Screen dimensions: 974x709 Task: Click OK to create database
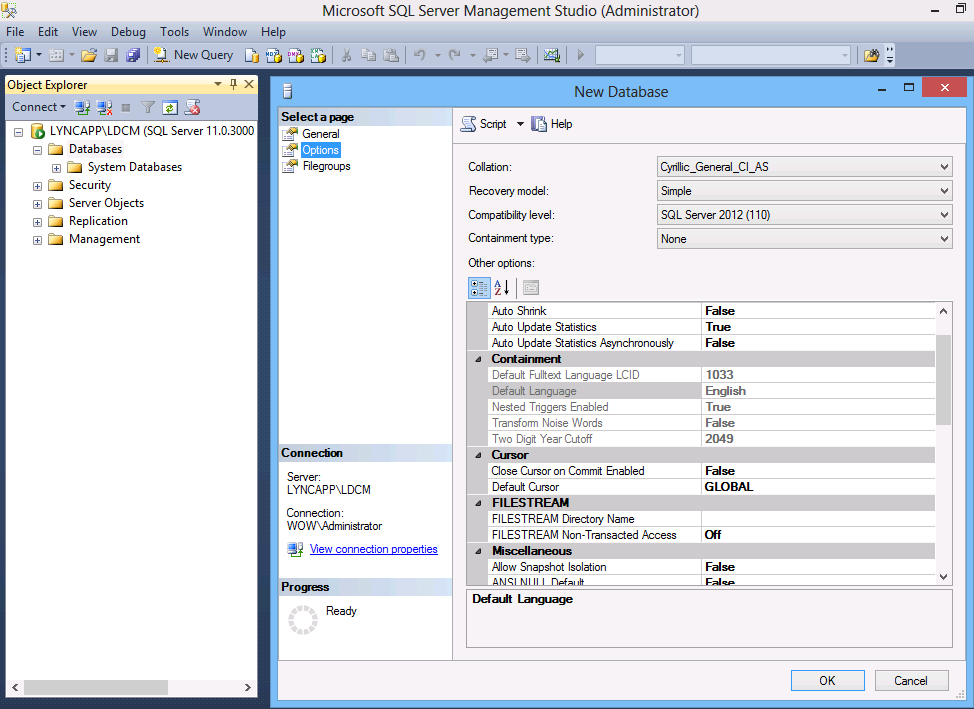(x=827, y=680)
